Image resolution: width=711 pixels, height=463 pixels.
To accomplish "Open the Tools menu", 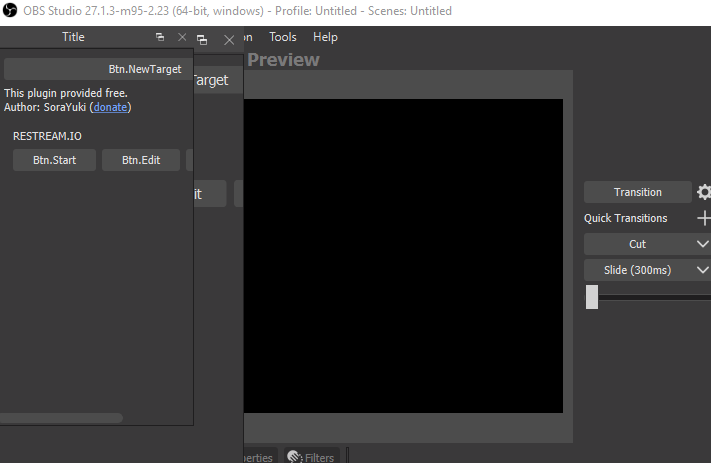I will click(x=283, y=37).
